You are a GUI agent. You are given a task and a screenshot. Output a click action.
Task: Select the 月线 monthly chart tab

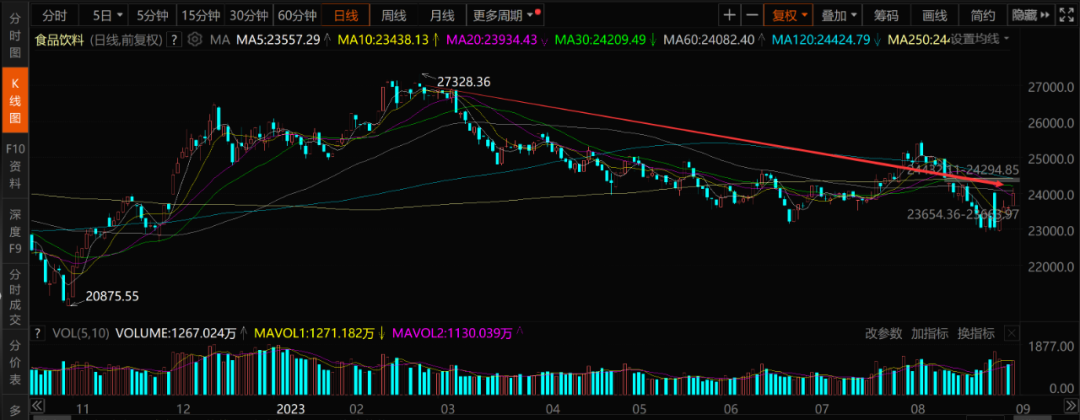pos(442,15)
